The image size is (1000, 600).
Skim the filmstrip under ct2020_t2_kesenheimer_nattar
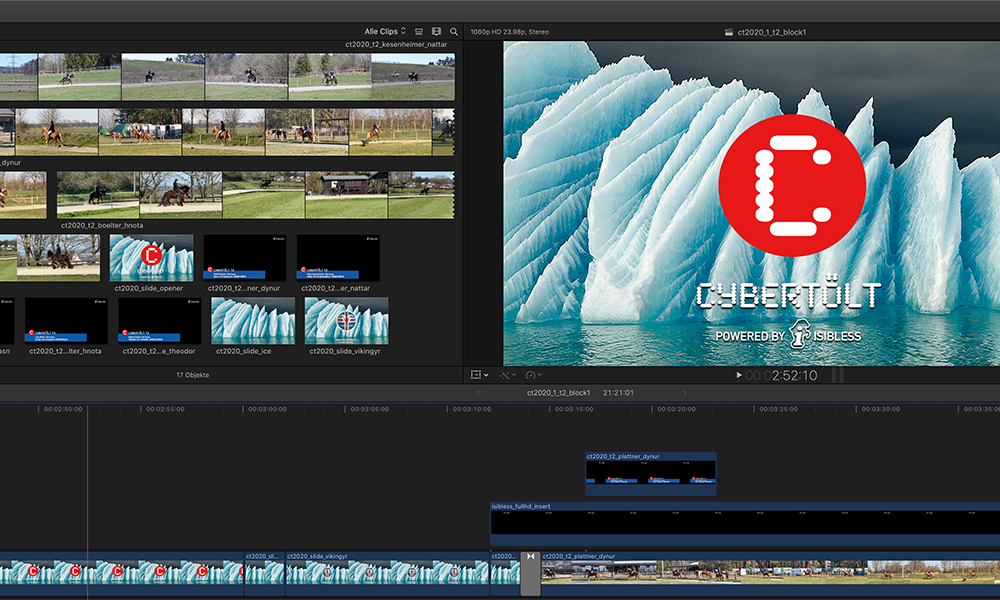(x=227, y=77)
